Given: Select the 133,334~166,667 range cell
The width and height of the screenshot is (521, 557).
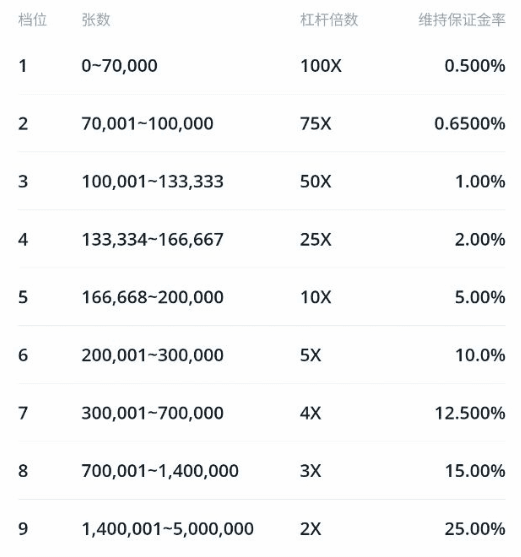Looking at the screenshot, I should click(x=153, y=240).
